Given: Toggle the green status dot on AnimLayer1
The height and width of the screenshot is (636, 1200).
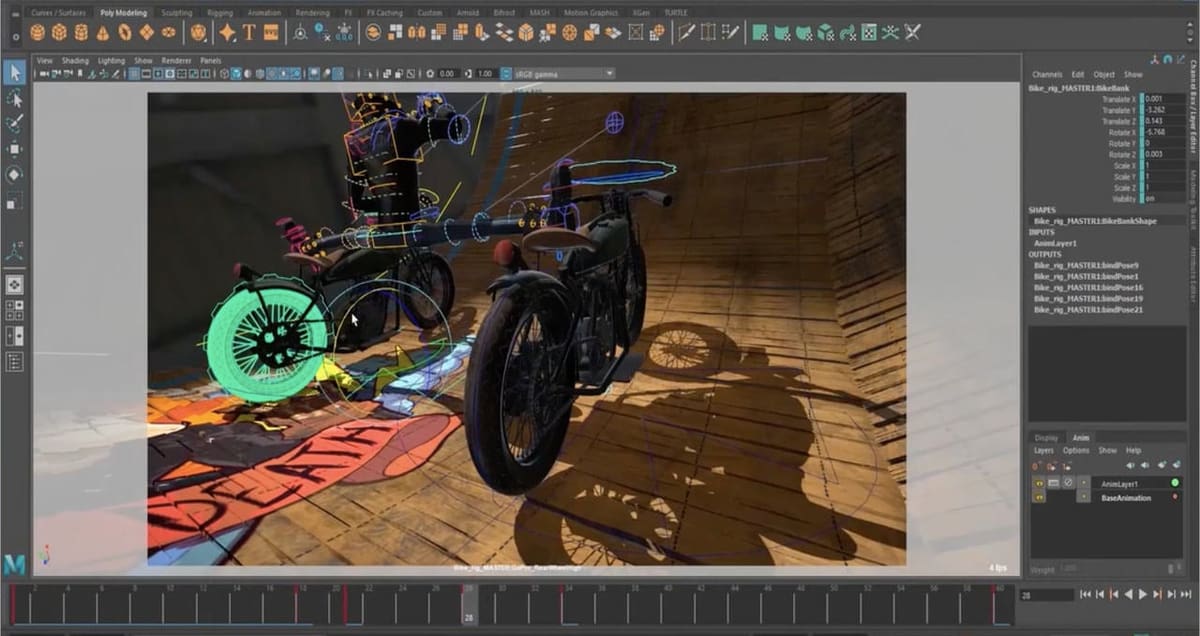Looking at the screenshot, I should 1175,483.
